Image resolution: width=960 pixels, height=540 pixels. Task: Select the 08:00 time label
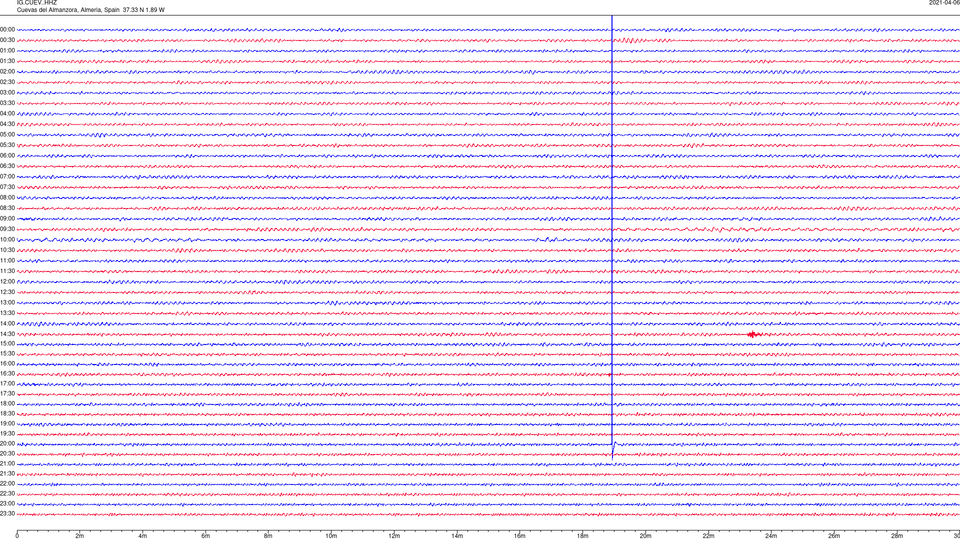[x=7, y=197]
